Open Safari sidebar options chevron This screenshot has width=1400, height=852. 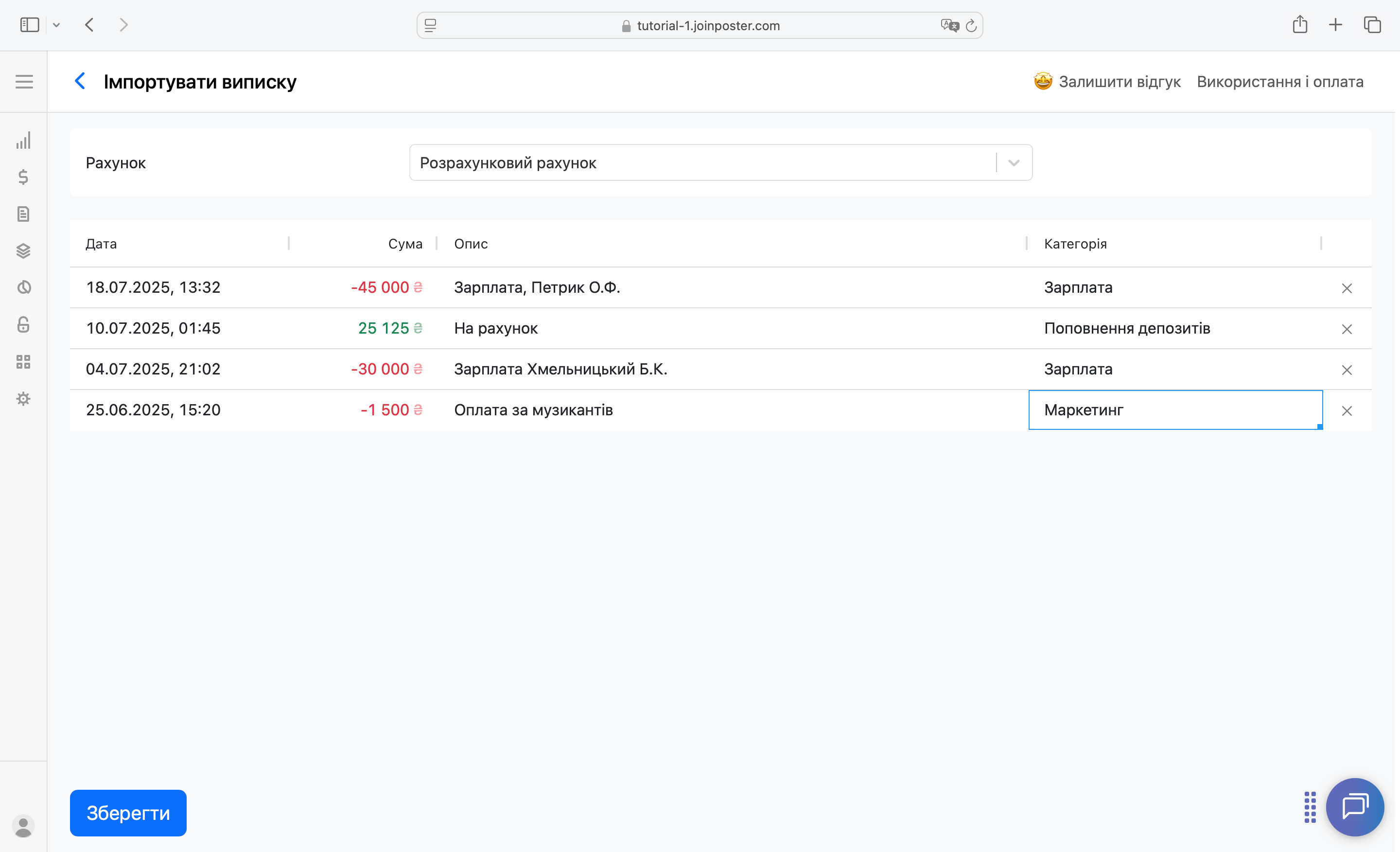[x=56, y=25]
